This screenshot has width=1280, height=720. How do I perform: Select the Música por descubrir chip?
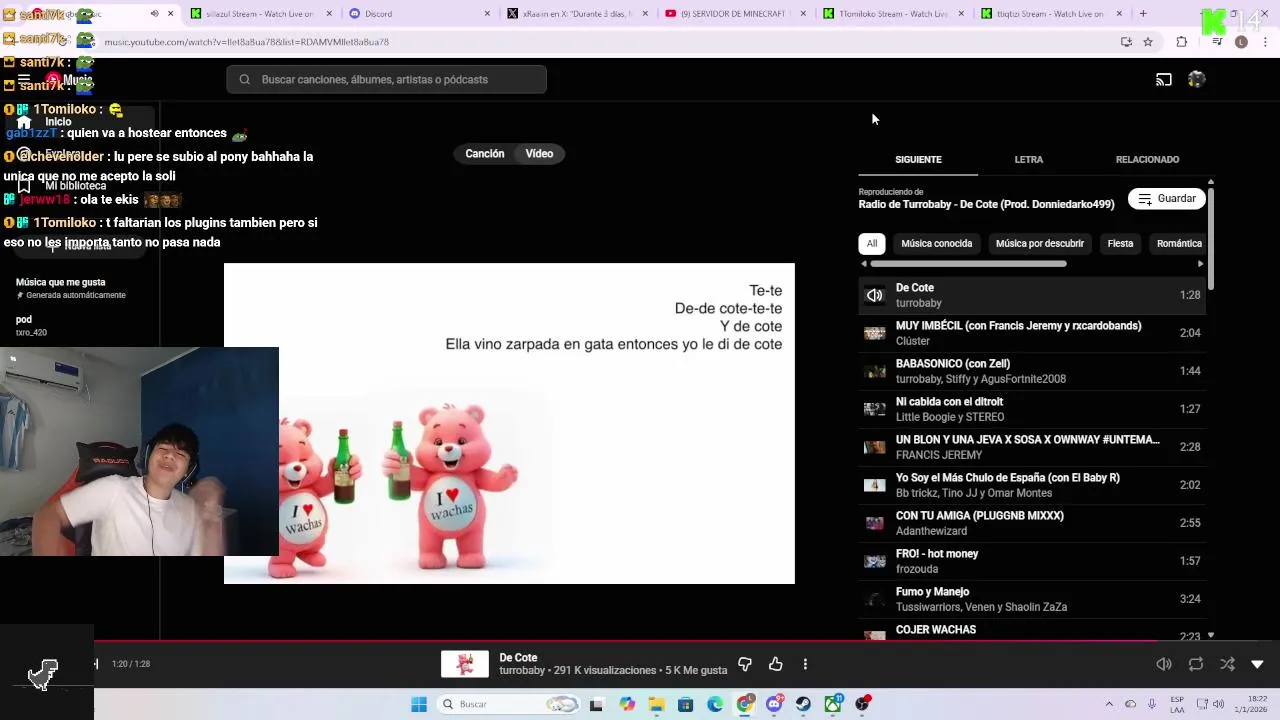coord(1040,244)
